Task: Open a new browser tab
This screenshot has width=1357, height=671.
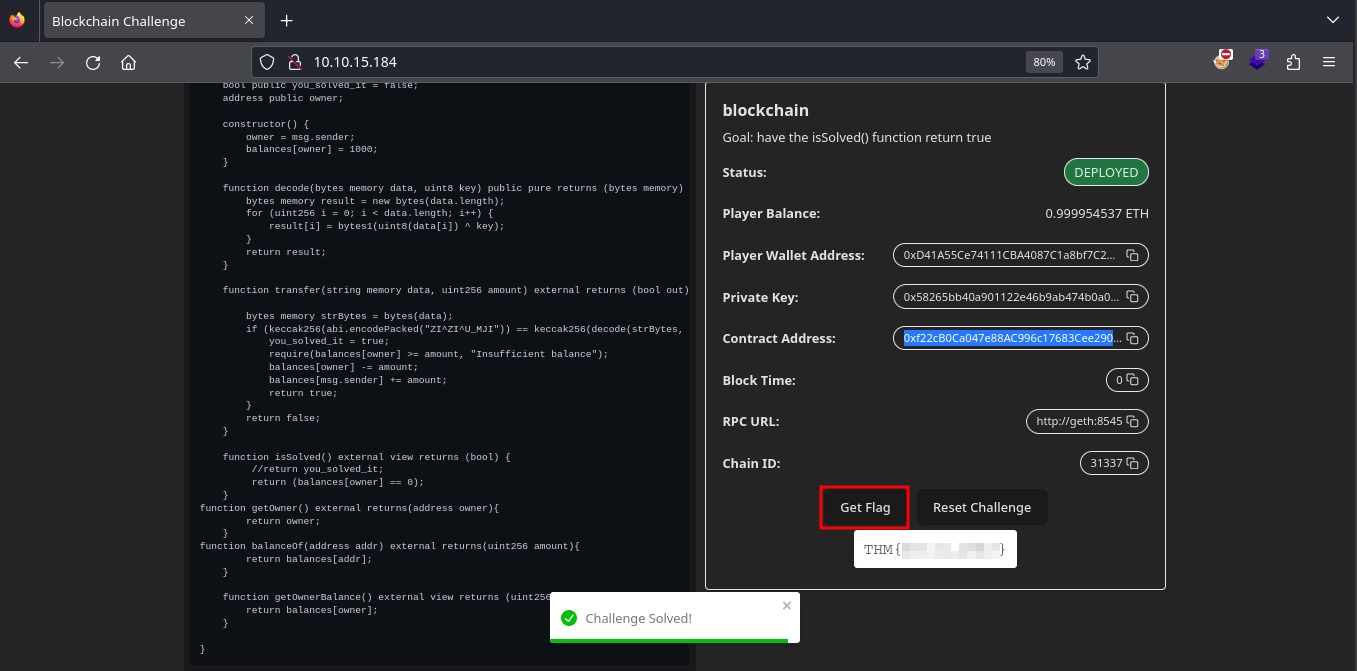Action: [286, 21]
